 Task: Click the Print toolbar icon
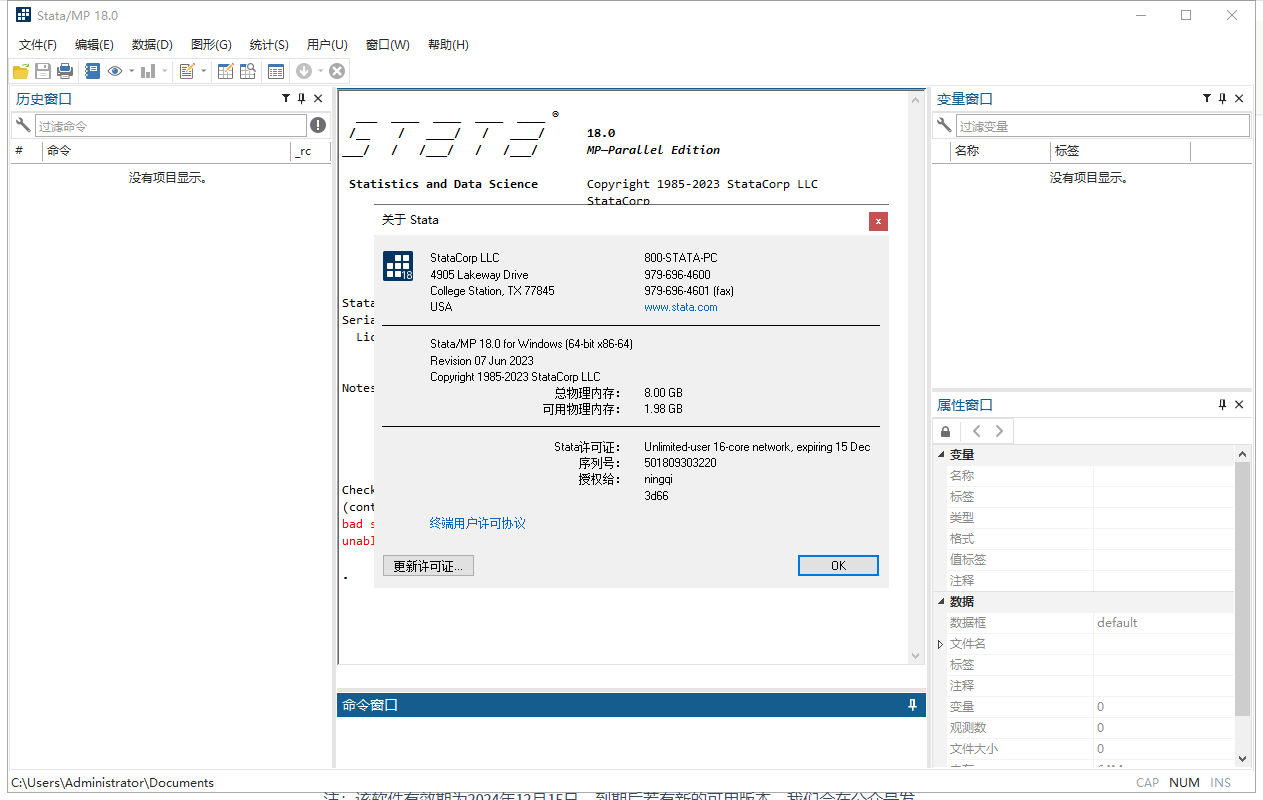pos(64,70)
